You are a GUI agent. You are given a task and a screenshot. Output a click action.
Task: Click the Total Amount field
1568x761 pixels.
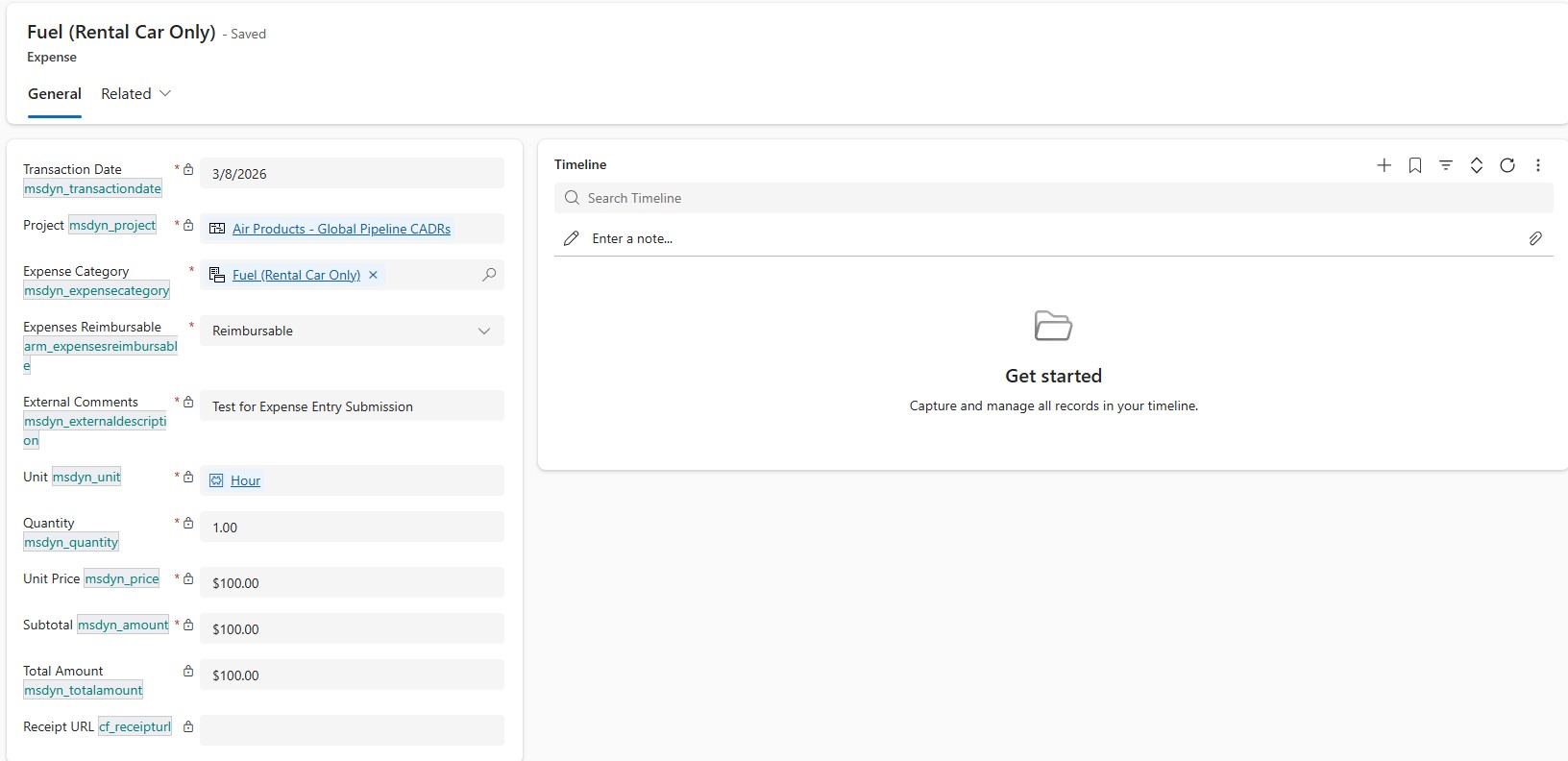352,675
